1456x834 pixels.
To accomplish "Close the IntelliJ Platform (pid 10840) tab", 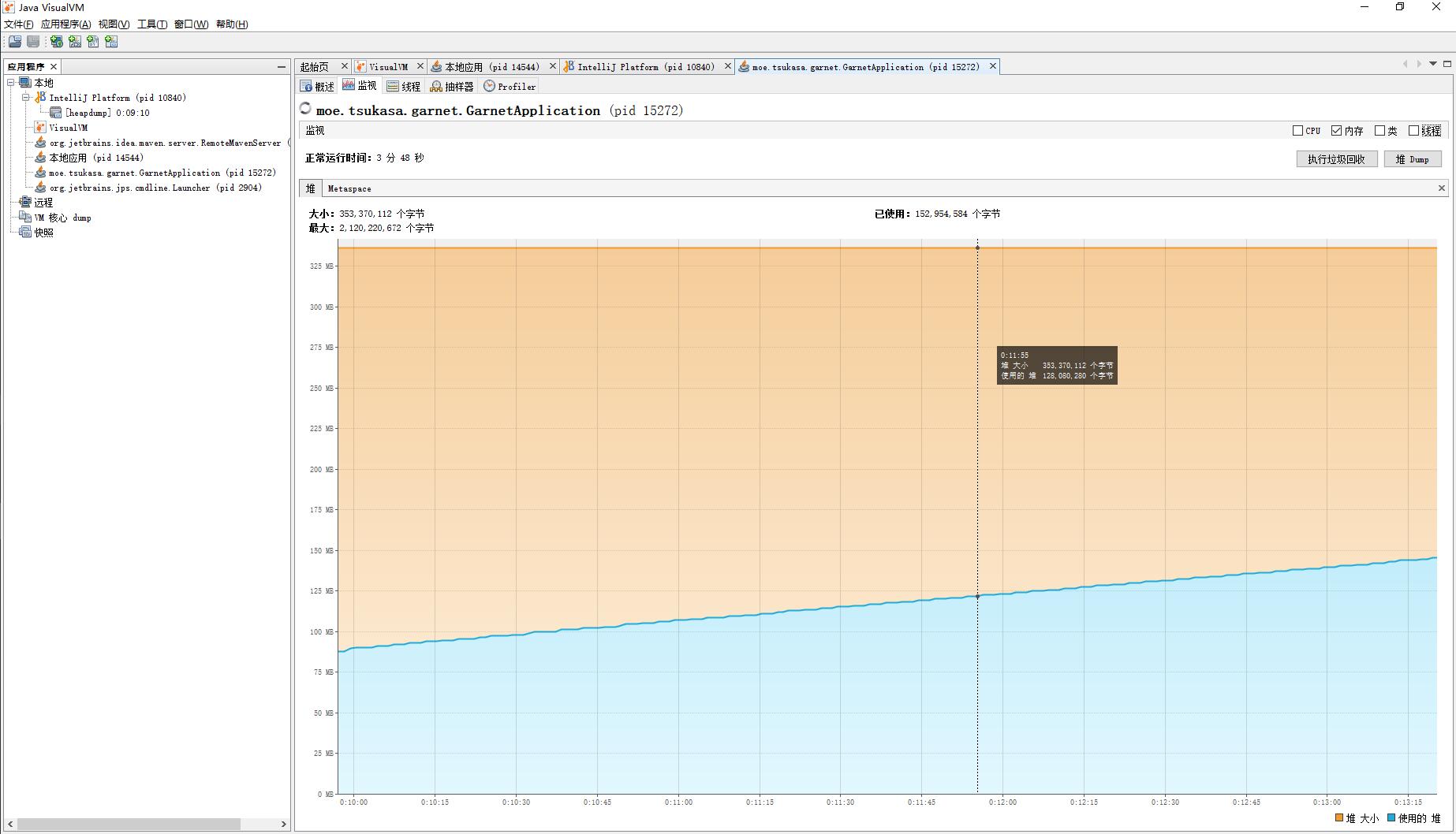I will (727, 66).
